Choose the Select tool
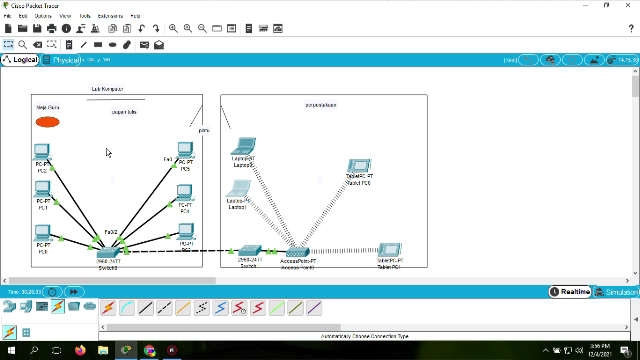The width and height of the screenshot is (640, 360). tap(8, 44)
